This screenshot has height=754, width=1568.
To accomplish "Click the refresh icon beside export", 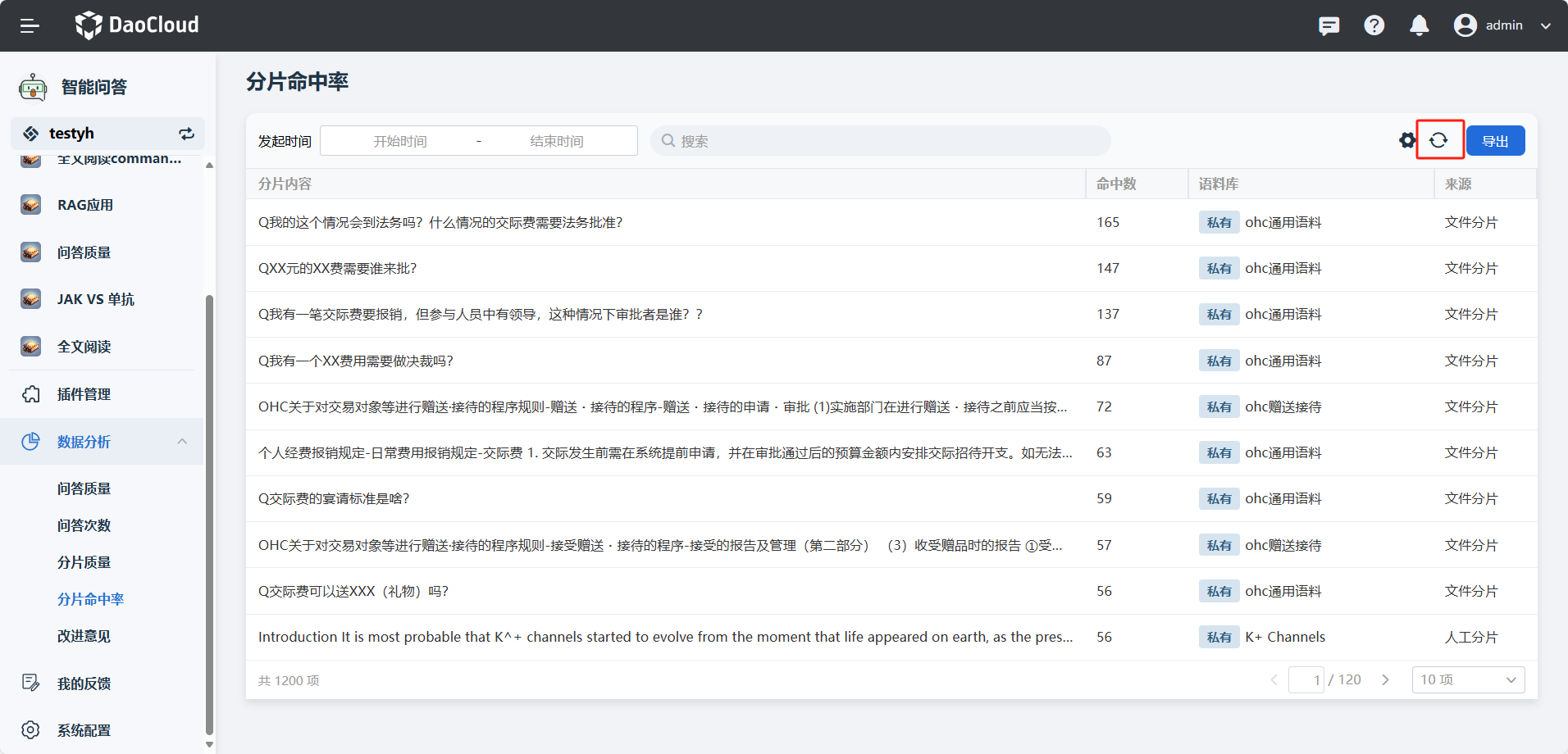I will click(1439, 140).
